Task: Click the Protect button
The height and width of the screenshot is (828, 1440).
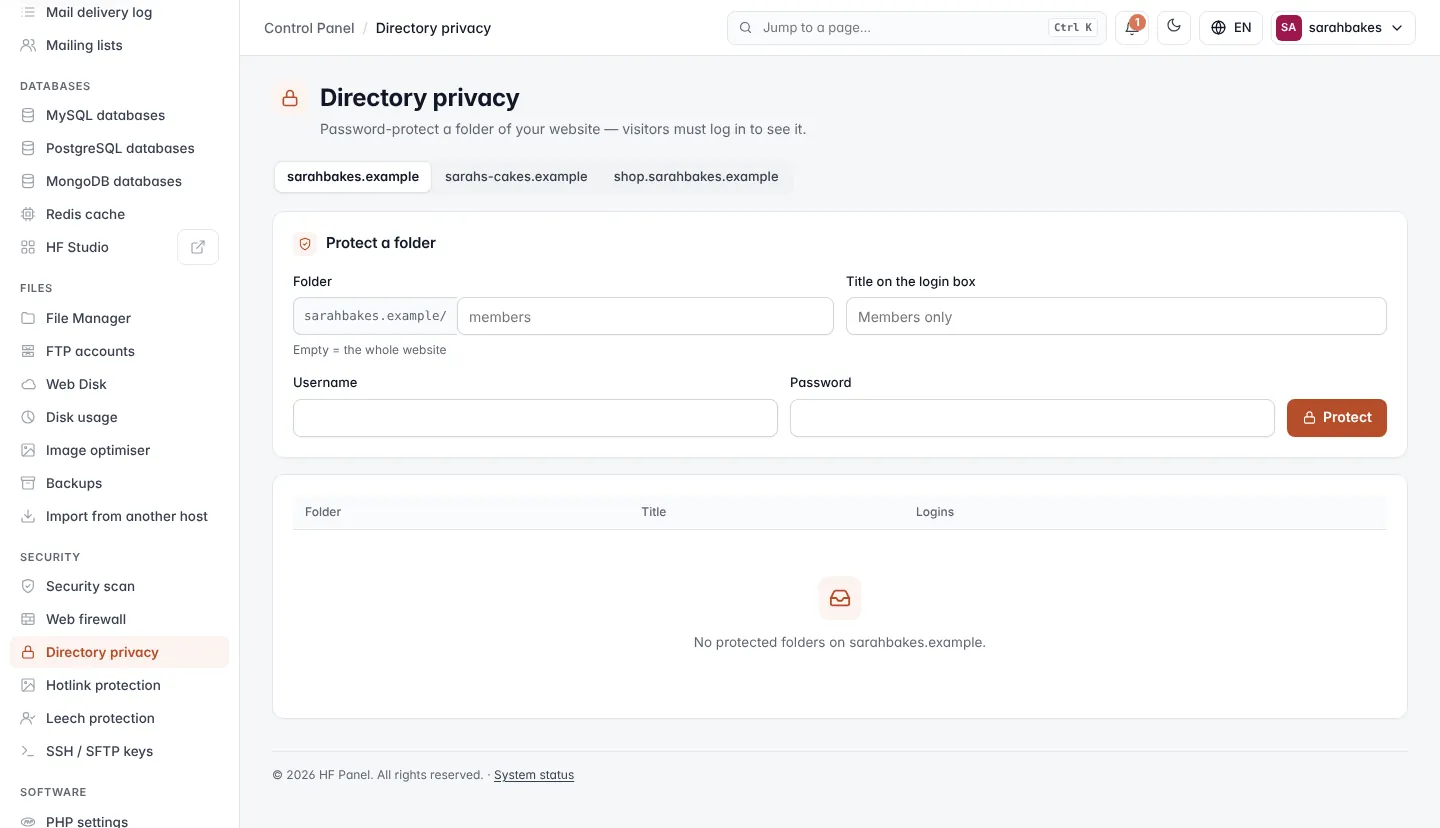Action: [x=1337, y=418]
